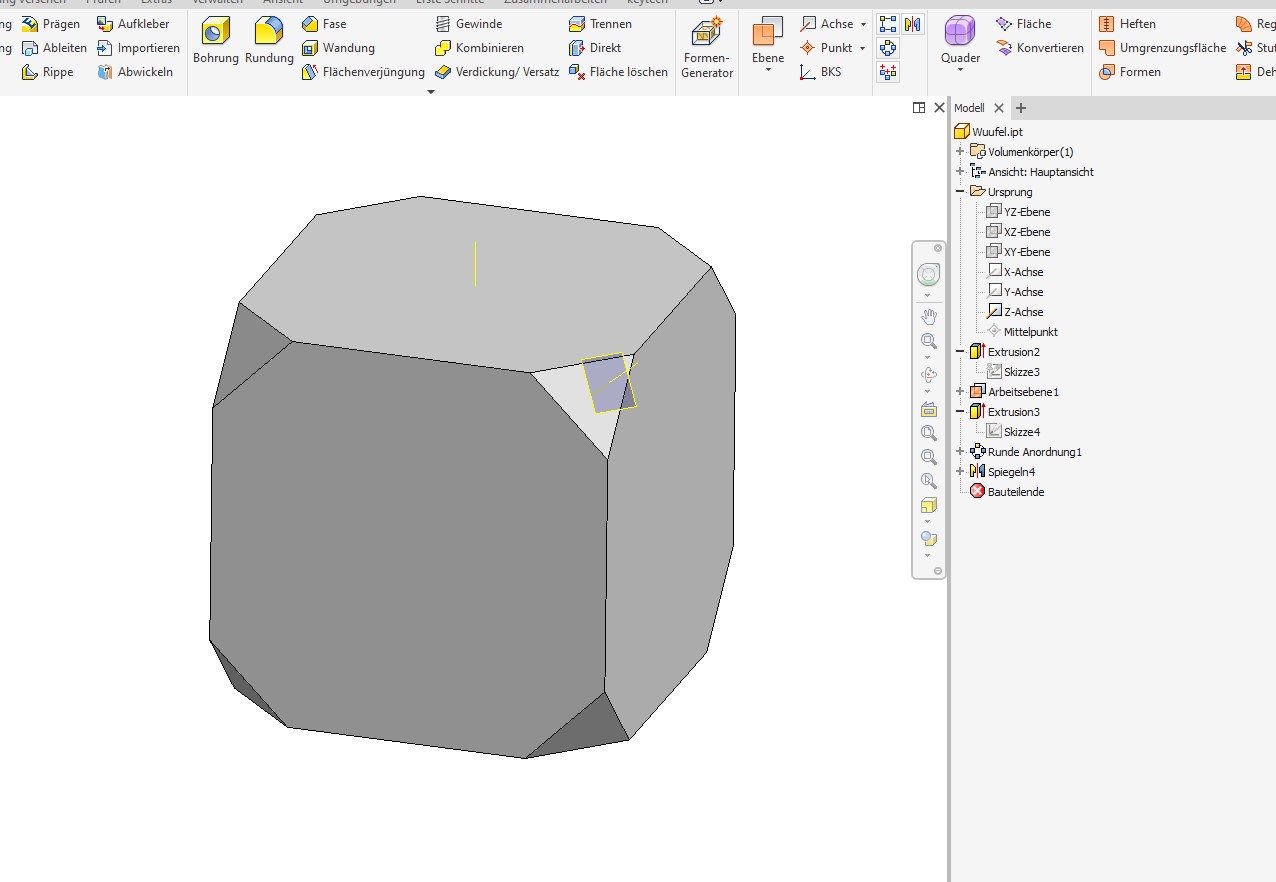Screen dimensions: 1276x882
Task: Expand Ansicht: Hauptansicht node
Action: pyautogui.click(x=960, y=172)
